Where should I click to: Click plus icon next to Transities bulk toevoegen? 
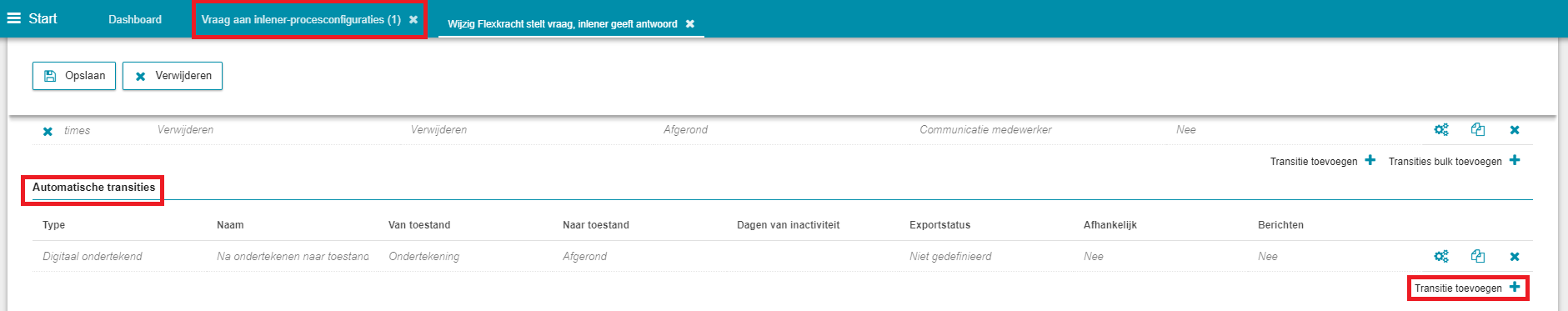click(x=1515, y=160)
